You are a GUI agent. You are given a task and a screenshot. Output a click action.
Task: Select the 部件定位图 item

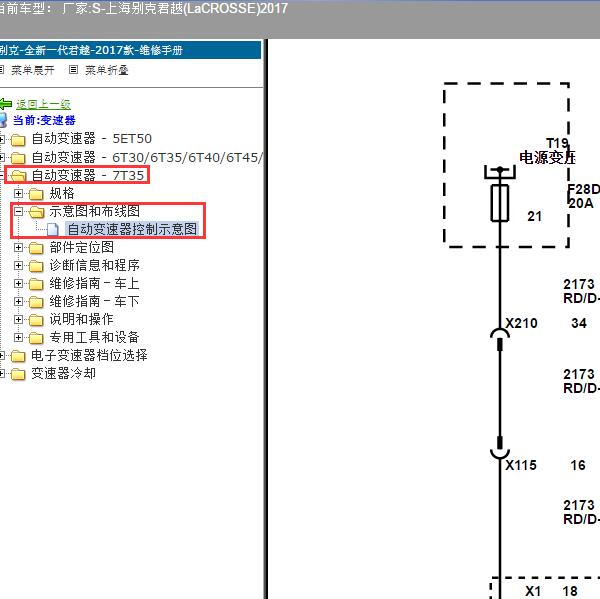[x=82, y=247]
